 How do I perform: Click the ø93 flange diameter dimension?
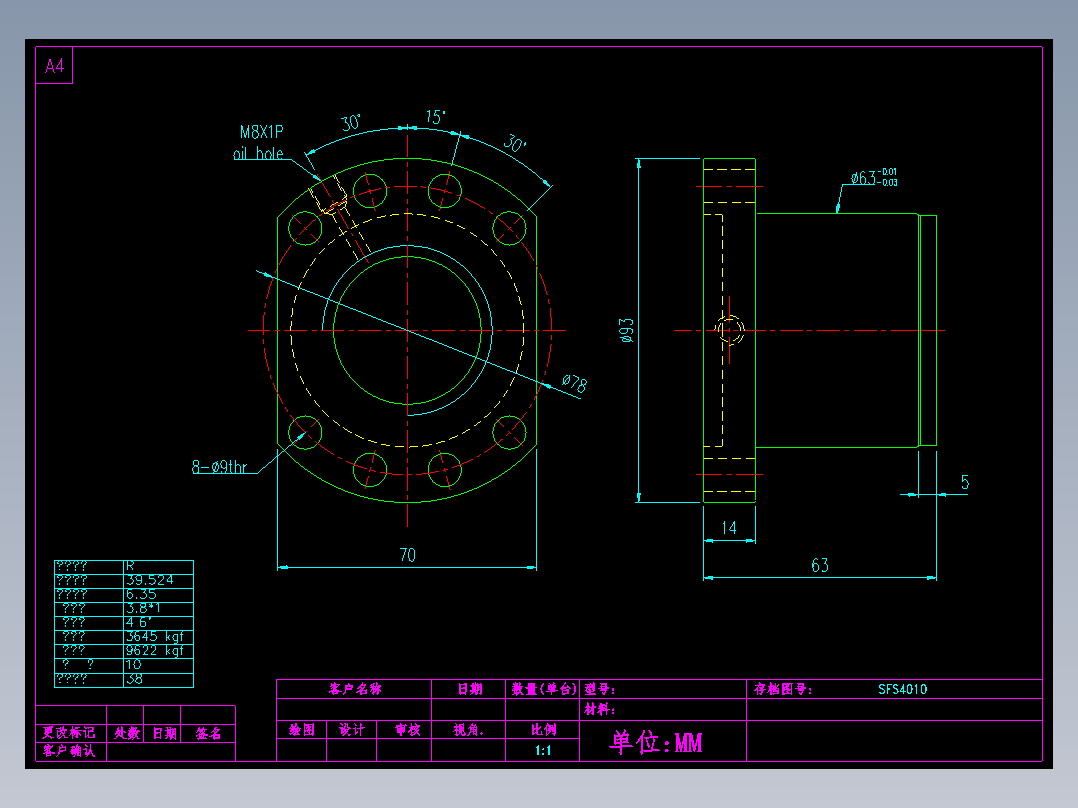(626, 330)
